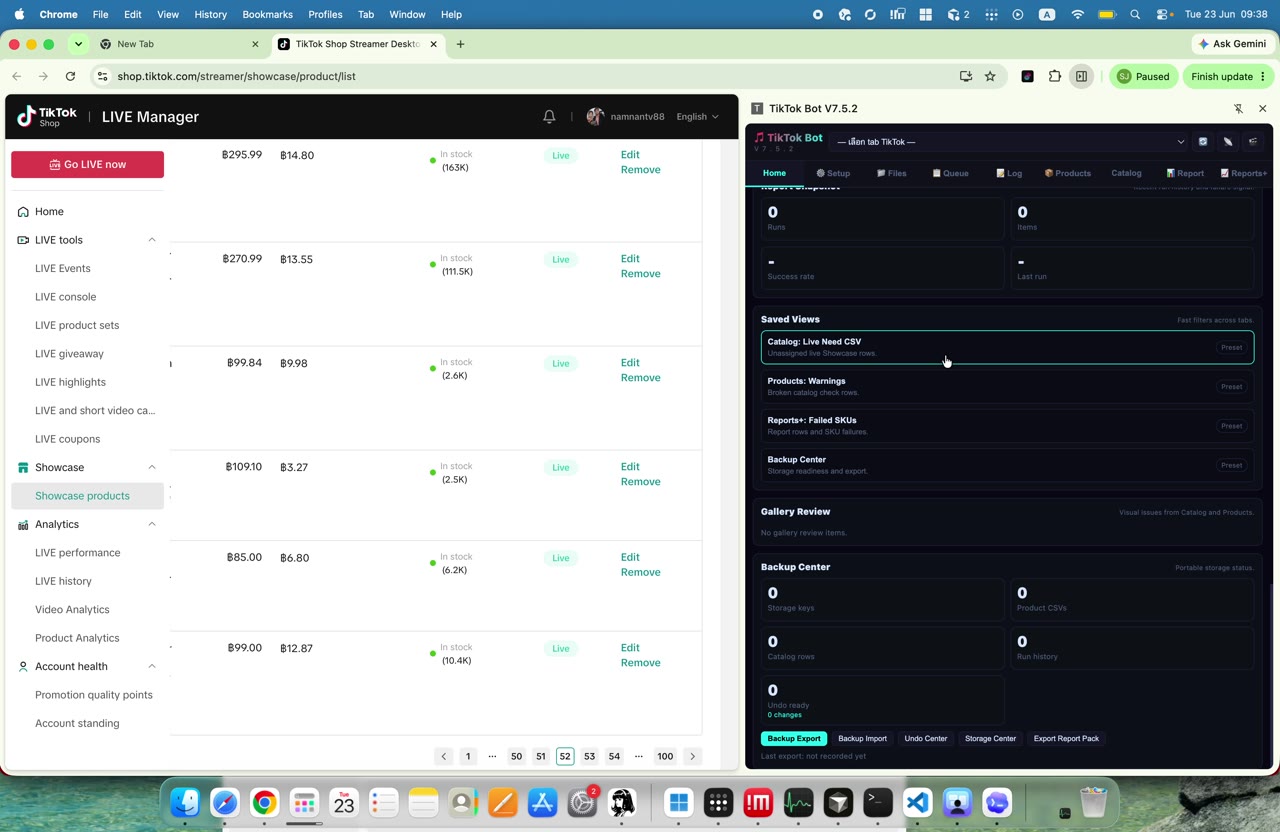Click Preset on Reports+: Failed SKUs row
This screenshot has width=1280, height=832.
(1231, 426)
